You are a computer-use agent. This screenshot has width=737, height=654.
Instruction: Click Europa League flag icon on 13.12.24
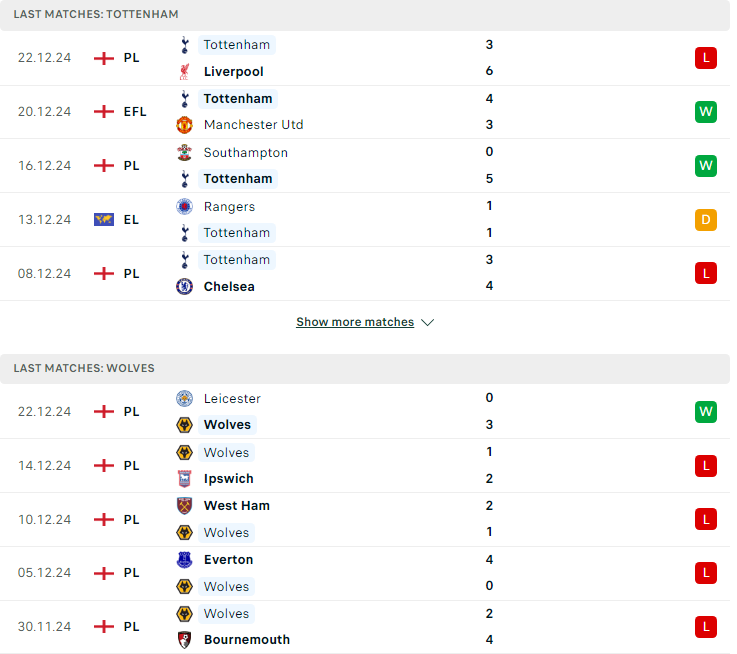click(104, 220)
